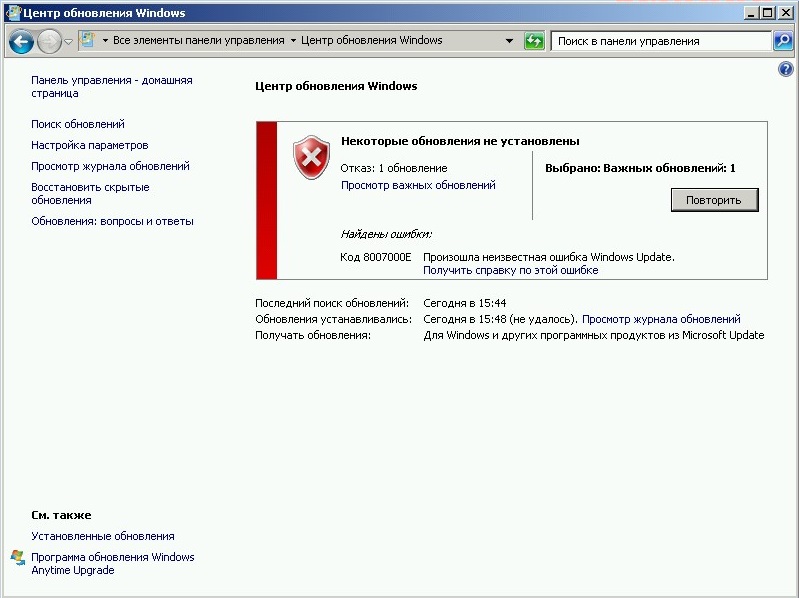The height and width of the screenshot is (598, 799).
Task: Open 'Установленные обновления' under См. также
Action: point(102,536)
